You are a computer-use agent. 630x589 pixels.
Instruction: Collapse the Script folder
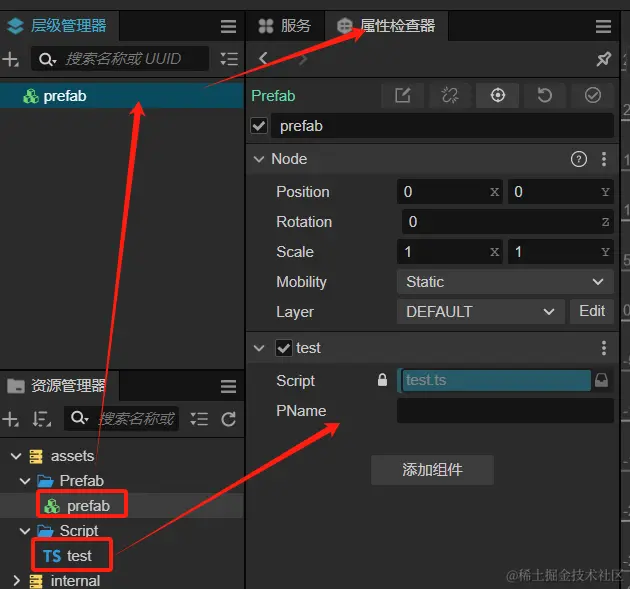[25, 531]
